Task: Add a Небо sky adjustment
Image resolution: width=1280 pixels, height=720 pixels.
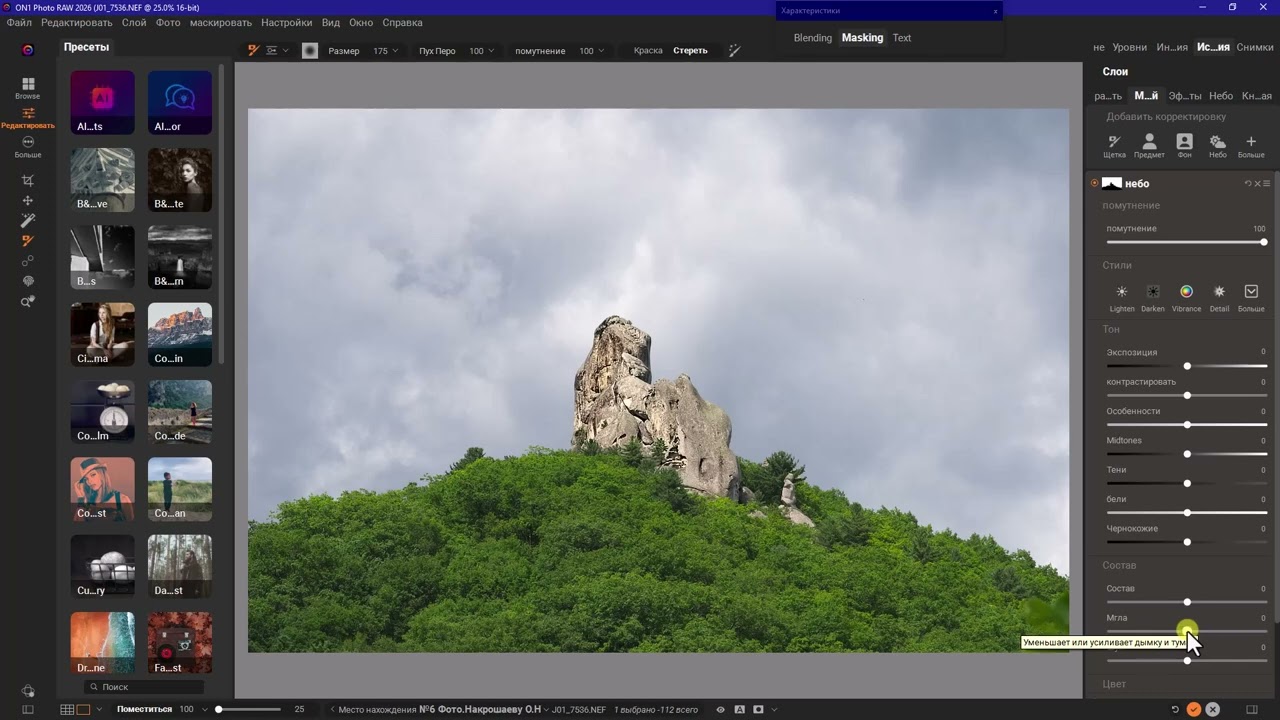Action: 1217,146
